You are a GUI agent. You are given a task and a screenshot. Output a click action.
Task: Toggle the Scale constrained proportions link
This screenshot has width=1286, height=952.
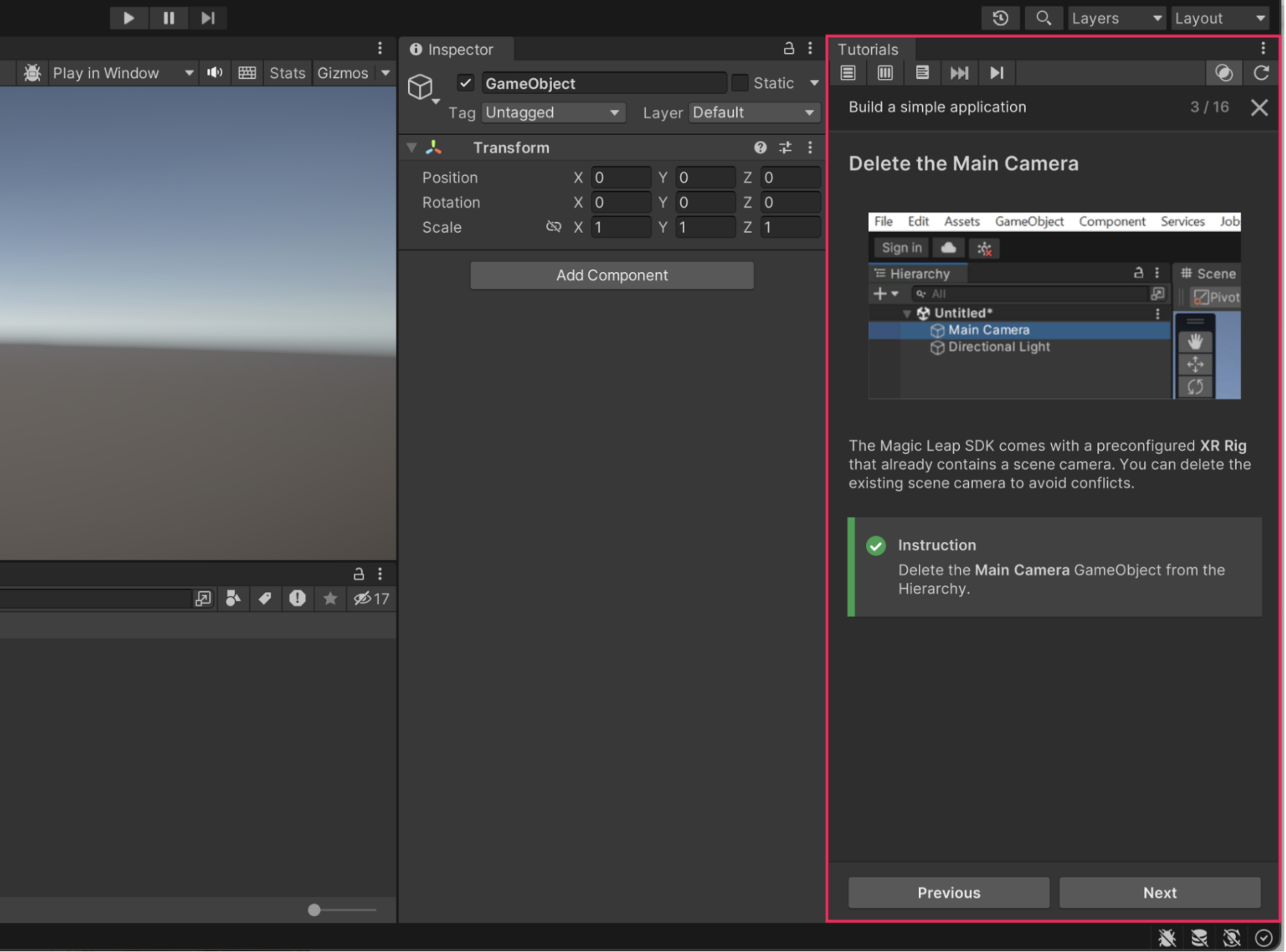554,227
